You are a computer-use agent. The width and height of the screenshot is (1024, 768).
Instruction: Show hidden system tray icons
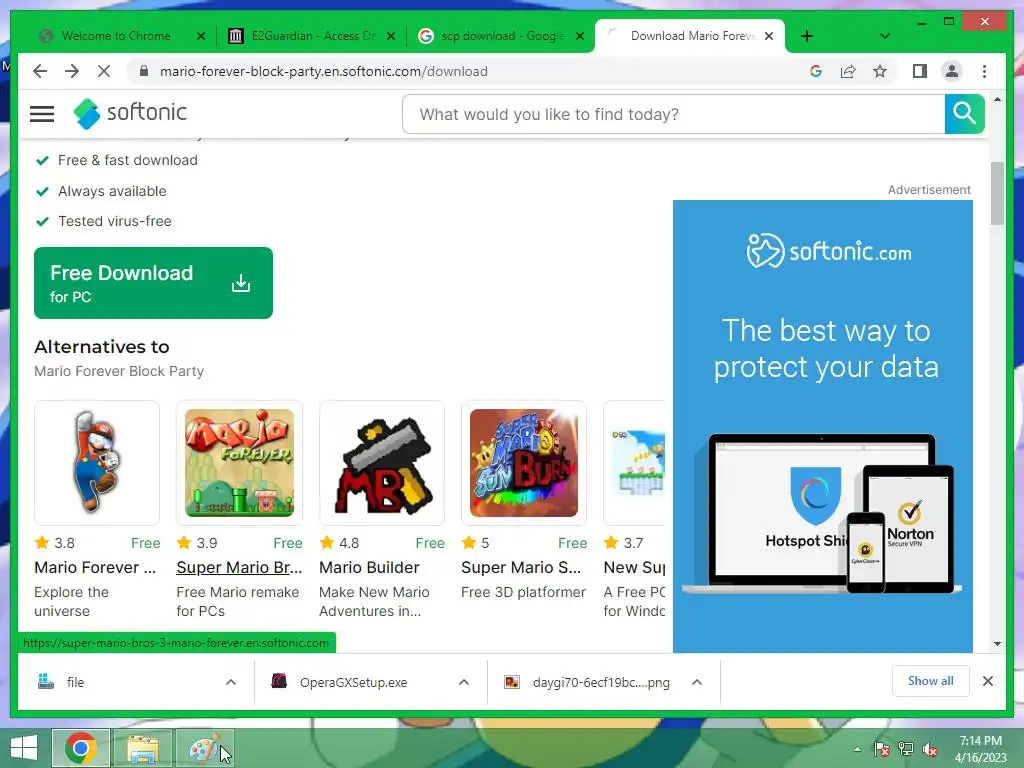tap(857, 749)
